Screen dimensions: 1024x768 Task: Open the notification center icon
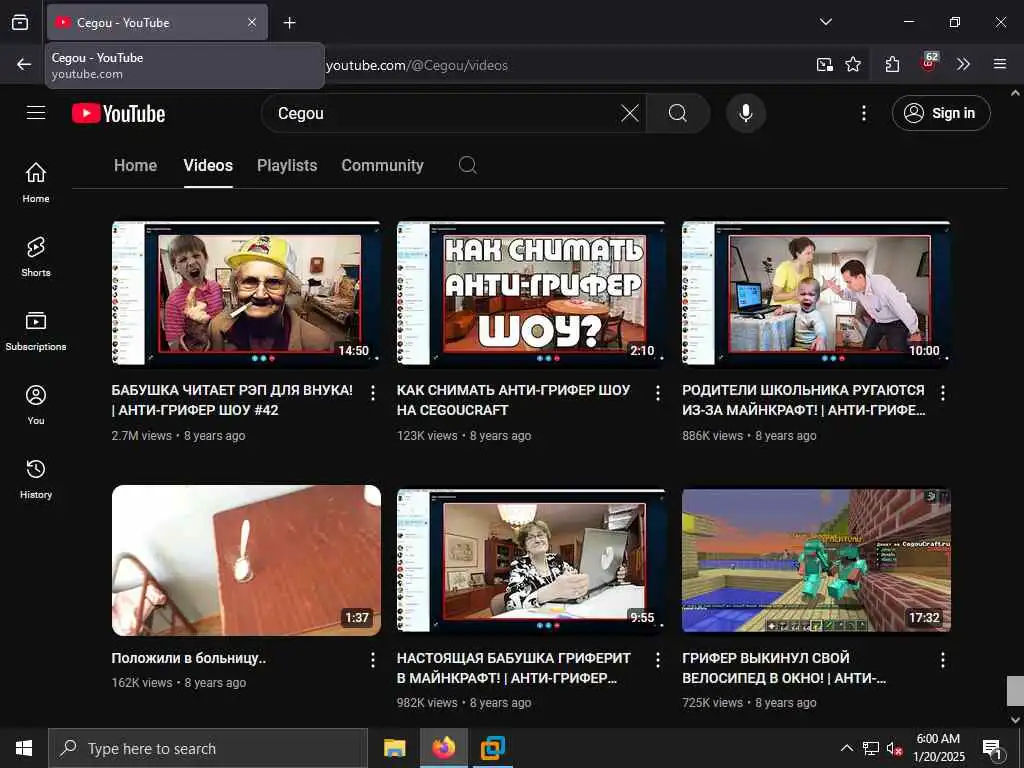(x=993, y=748)
